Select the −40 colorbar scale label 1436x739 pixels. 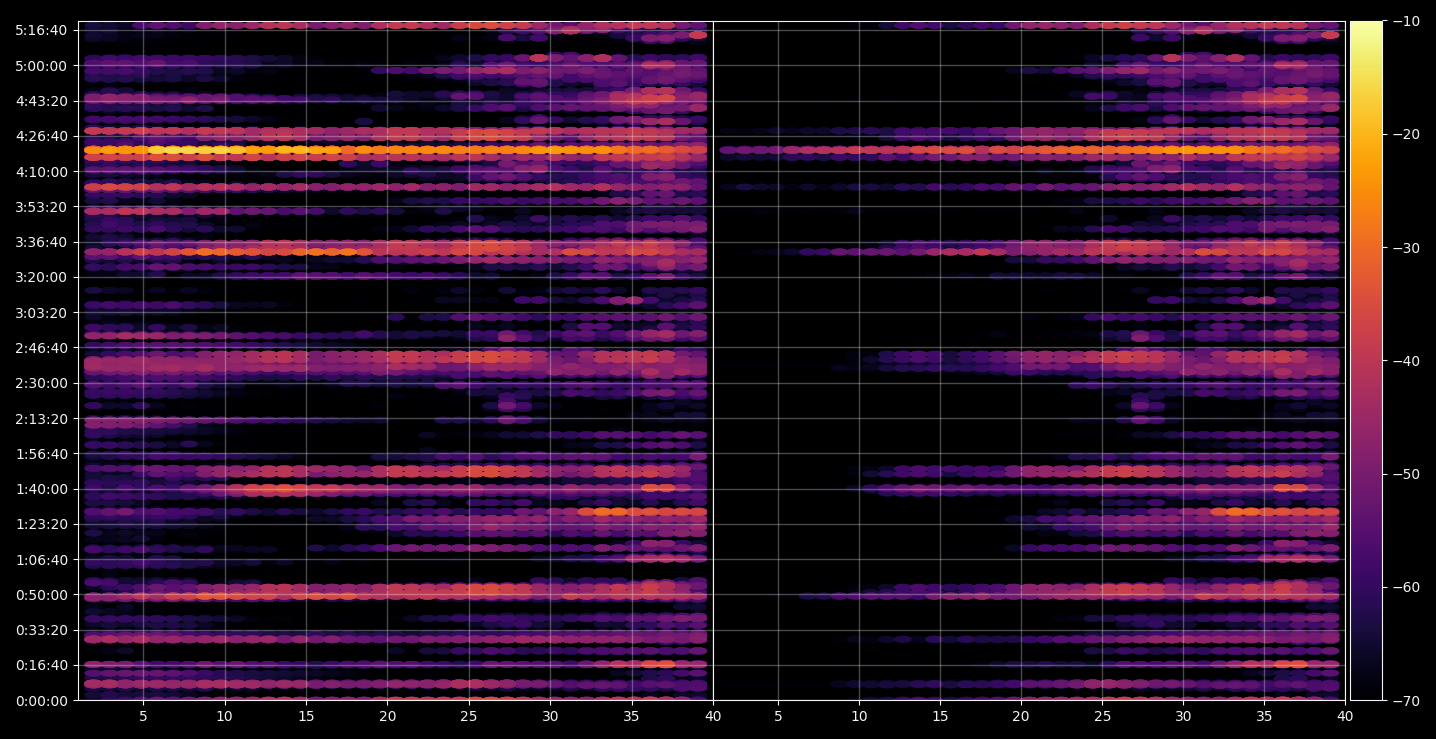click(1406, 361)
